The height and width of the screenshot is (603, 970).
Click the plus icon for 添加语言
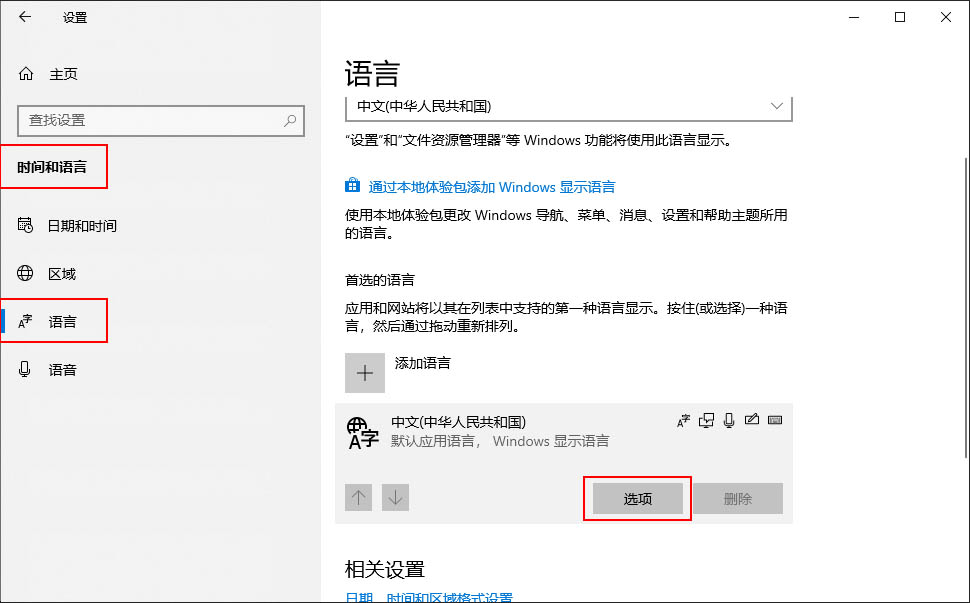(365, 373)
